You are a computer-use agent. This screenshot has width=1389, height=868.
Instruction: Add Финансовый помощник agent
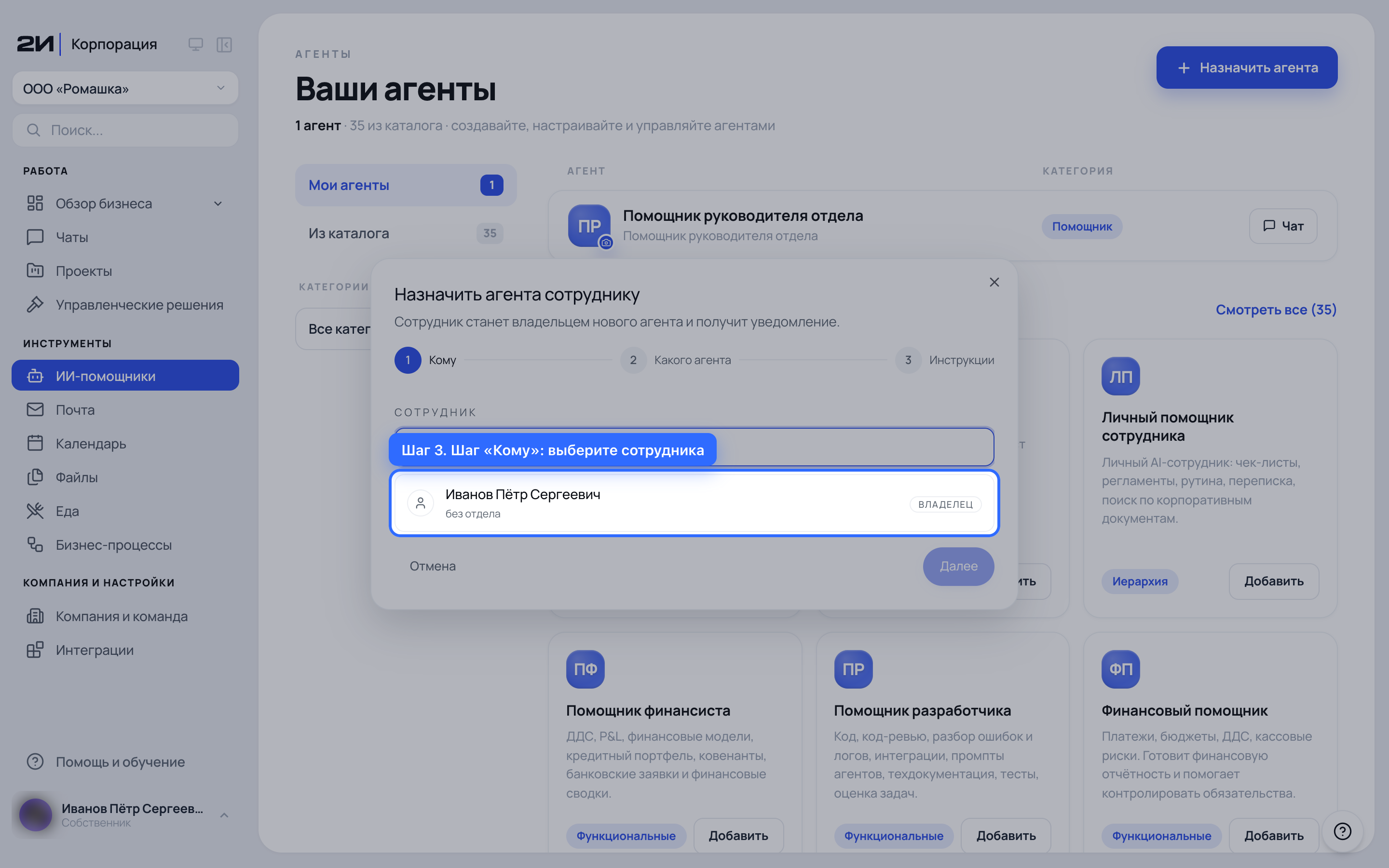pos(1274,836)
